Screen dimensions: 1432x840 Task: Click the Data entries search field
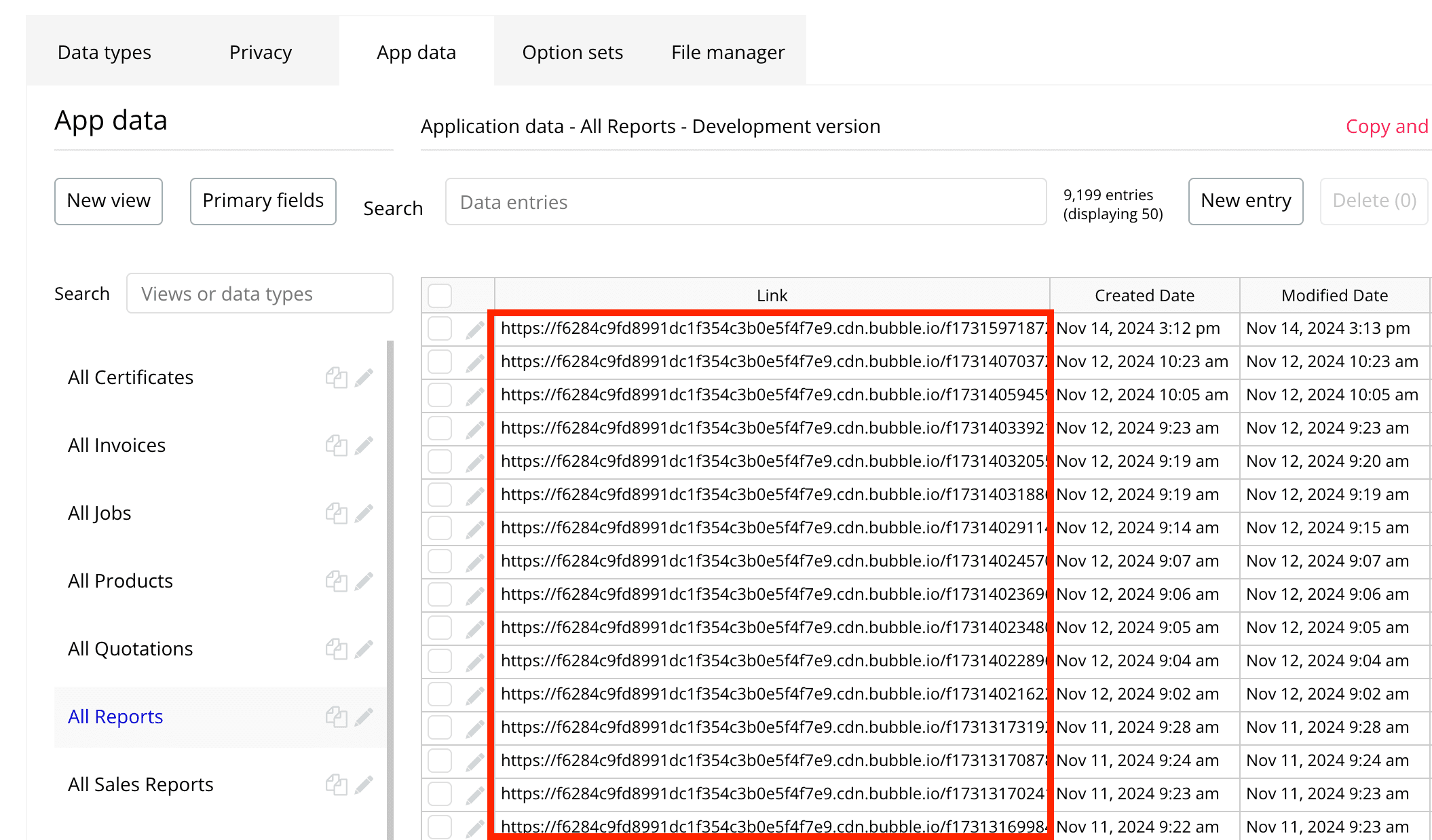tap(745, 202)
